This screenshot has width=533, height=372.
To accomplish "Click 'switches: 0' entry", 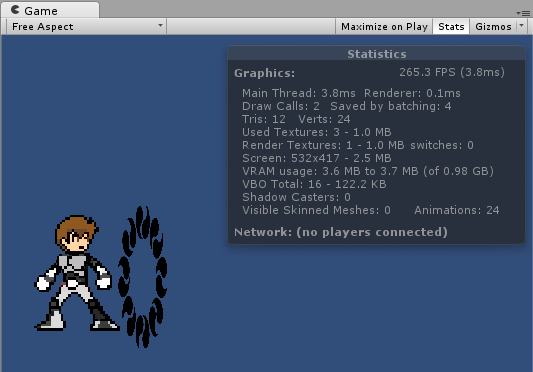I will pos(442,145).
